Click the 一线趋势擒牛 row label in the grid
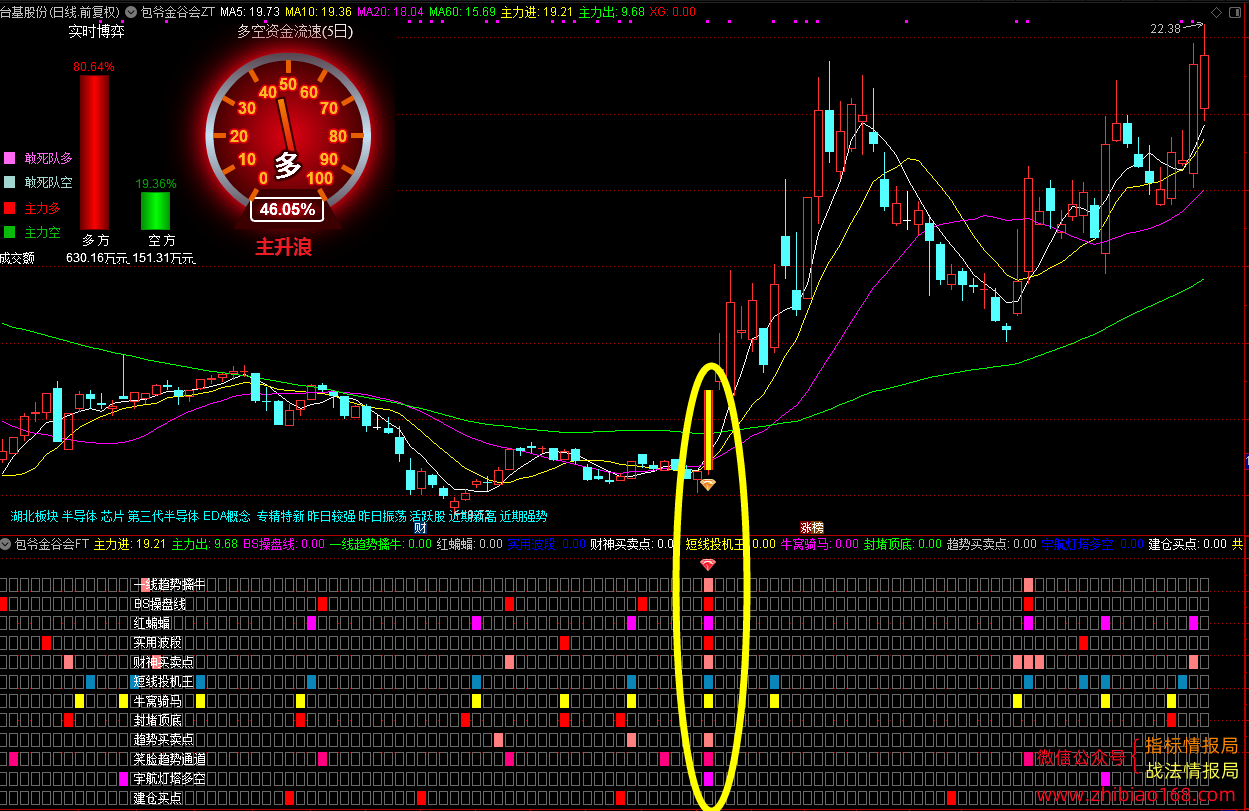Viewport: 1249px width, 811px height. tap(169, 584)
